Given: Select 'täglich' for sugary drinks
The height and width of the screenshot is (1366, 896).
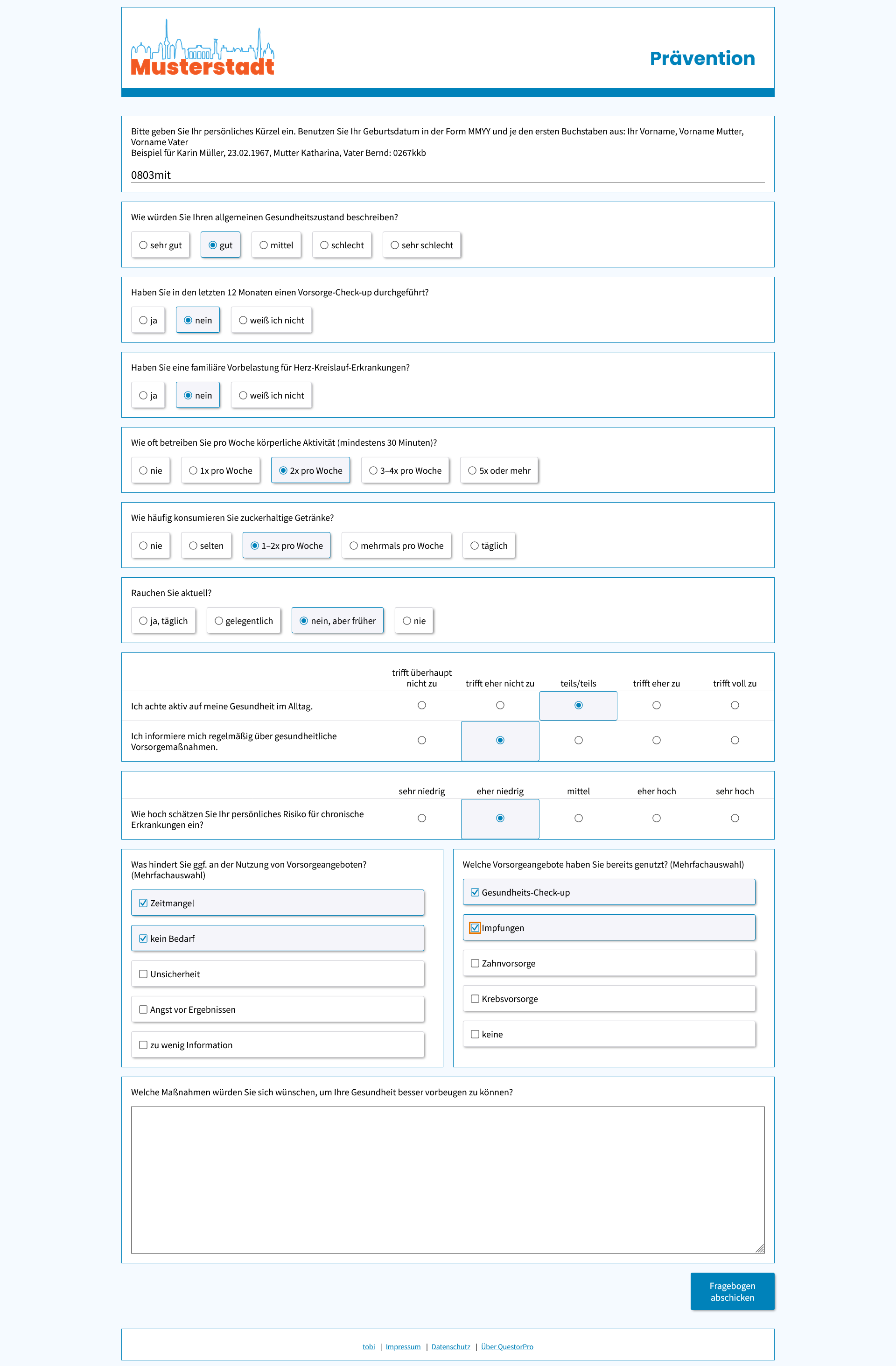Looking at the screenshot, I should 489,546.
